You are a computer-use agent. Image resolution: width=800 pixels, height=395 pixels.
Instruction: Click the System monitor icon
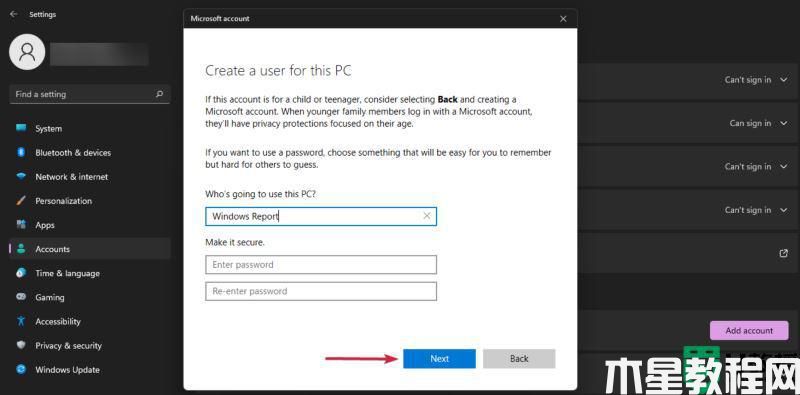[x=21, y=128]
